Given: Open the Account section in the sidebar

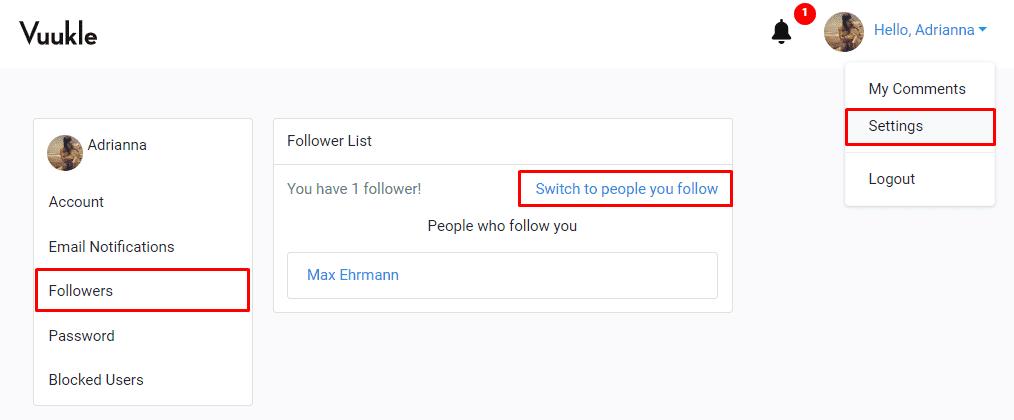Looking at the screenshot, I should tap(76, 202).
